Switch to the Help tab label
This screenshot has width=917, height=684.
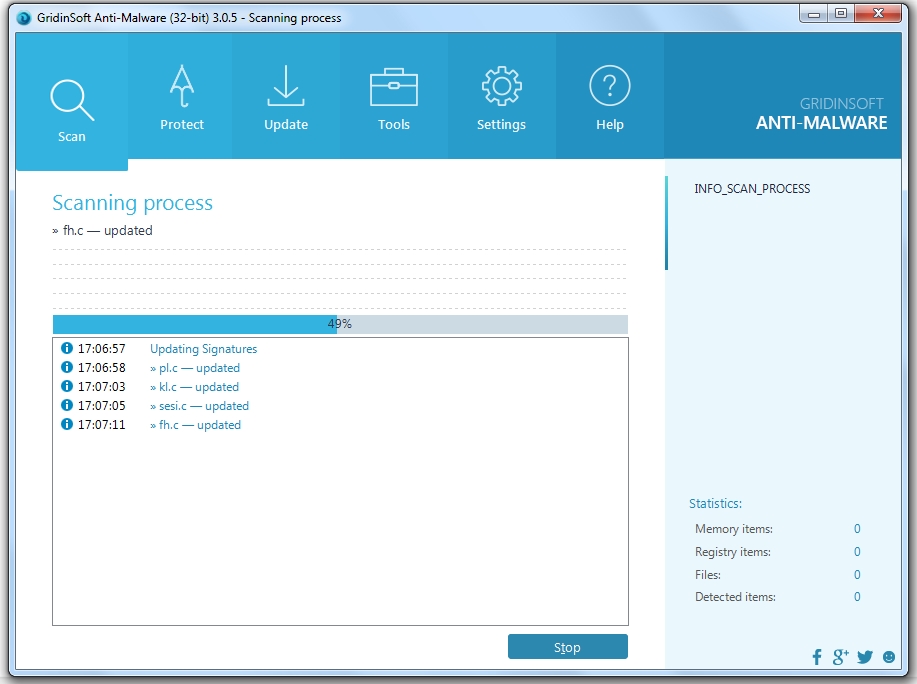(610, 125)
